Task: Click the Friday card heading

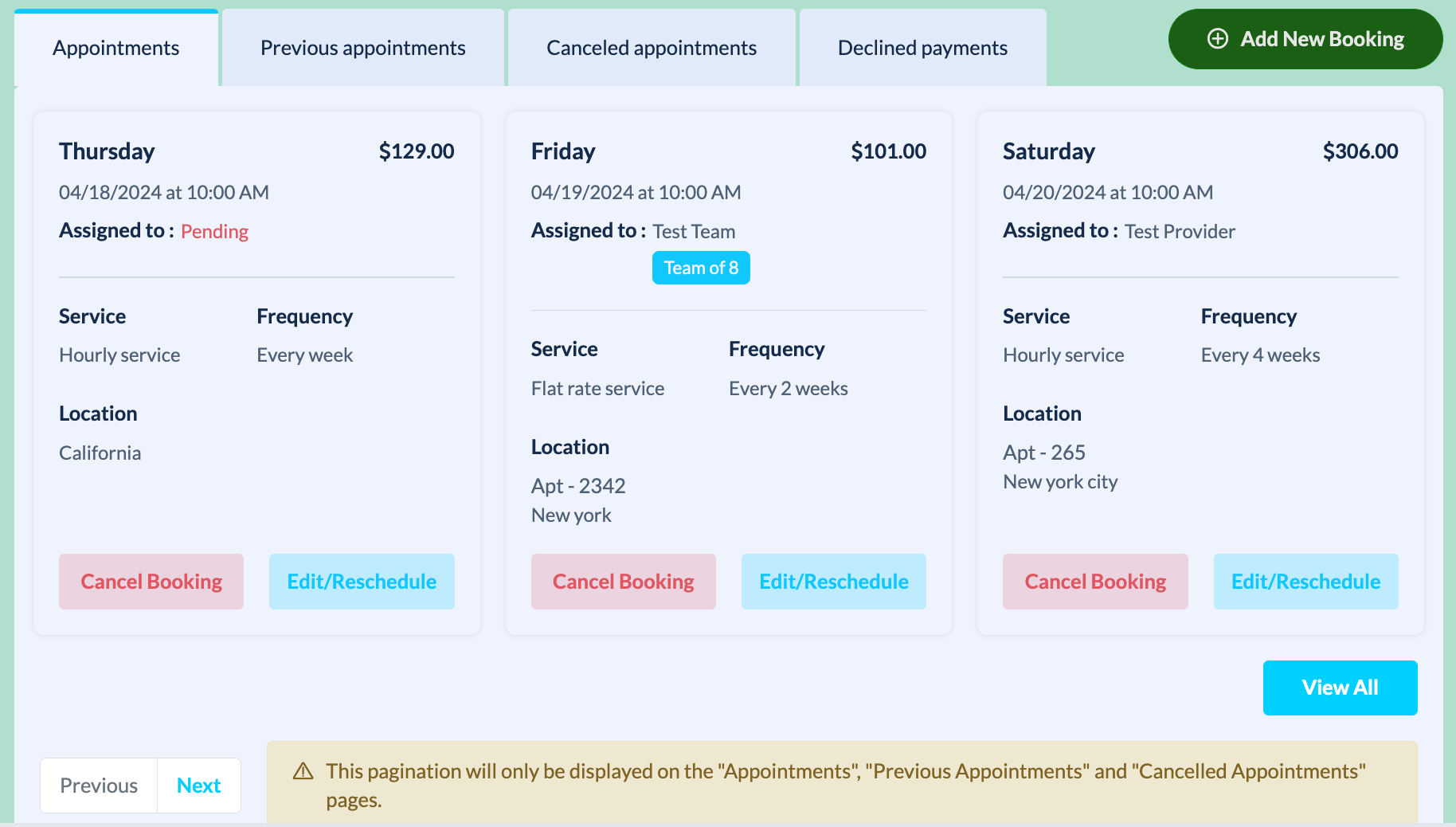Action: [x=563, y=151]
